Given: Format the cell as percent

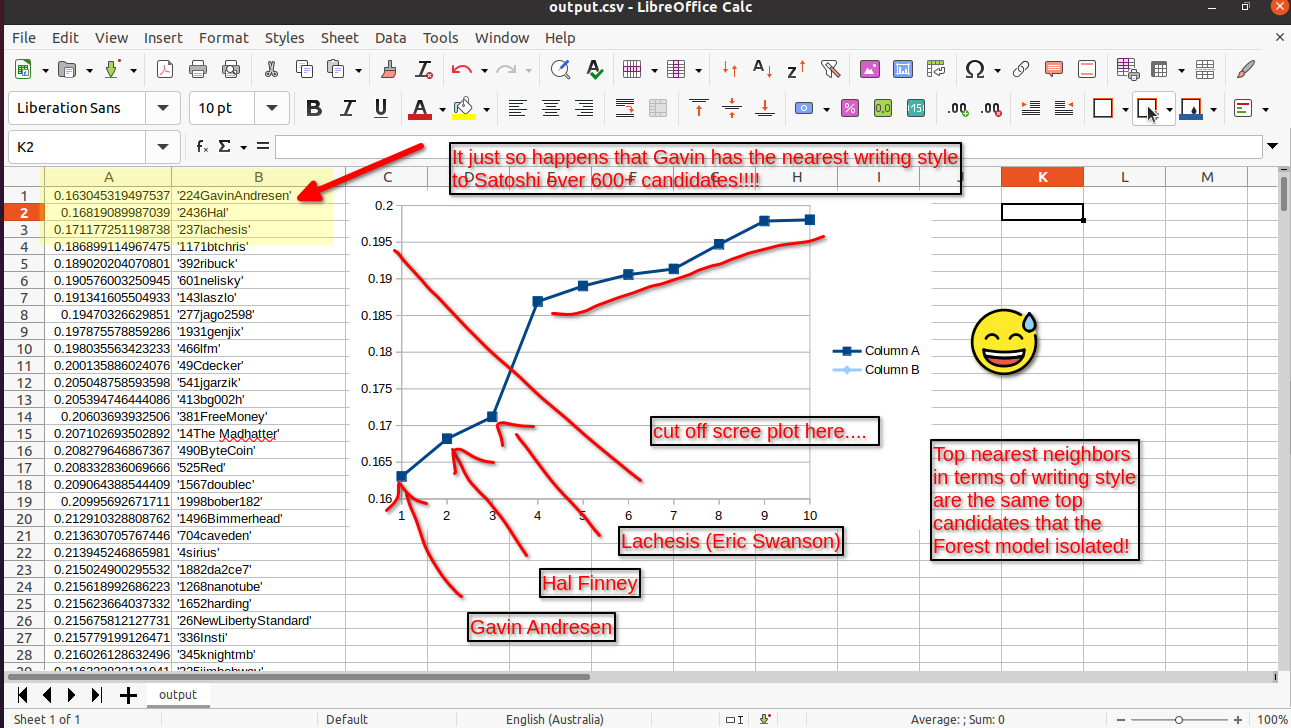Looking at the screenshot, I should (x=850, y=108).
